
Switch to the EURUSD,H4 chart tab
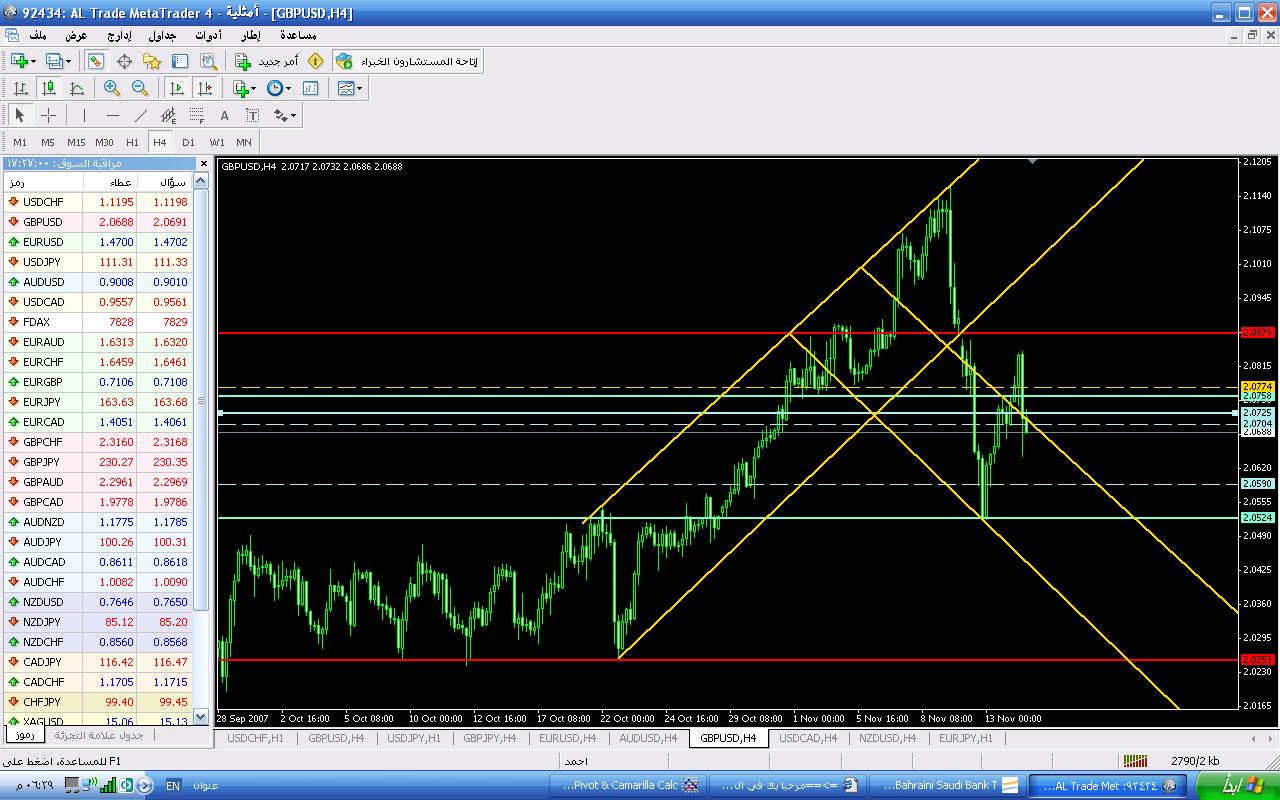click(567, 738)
